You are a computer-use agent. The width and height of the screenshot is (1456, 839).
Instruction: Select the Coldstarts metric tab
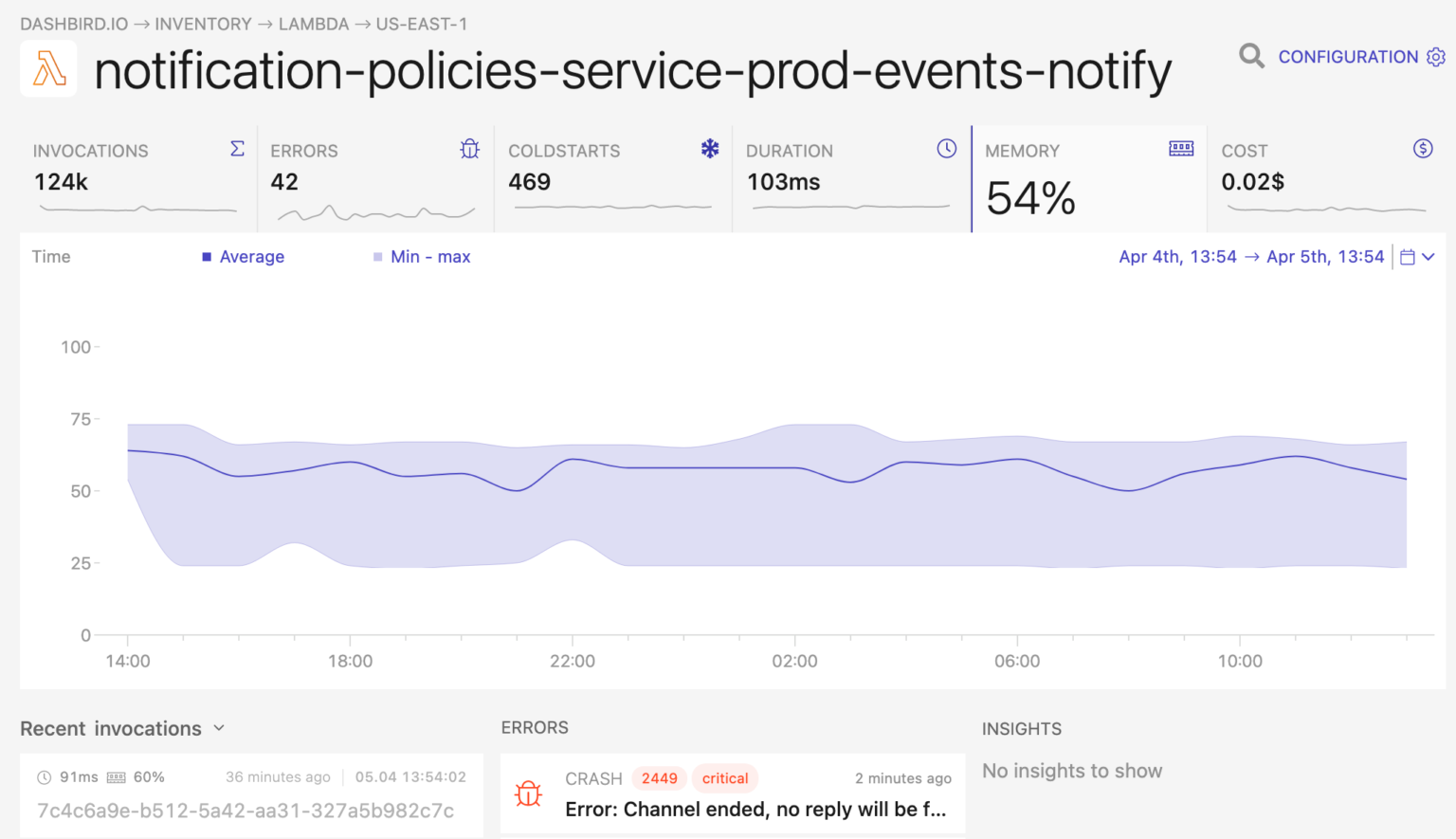[611, 178]
